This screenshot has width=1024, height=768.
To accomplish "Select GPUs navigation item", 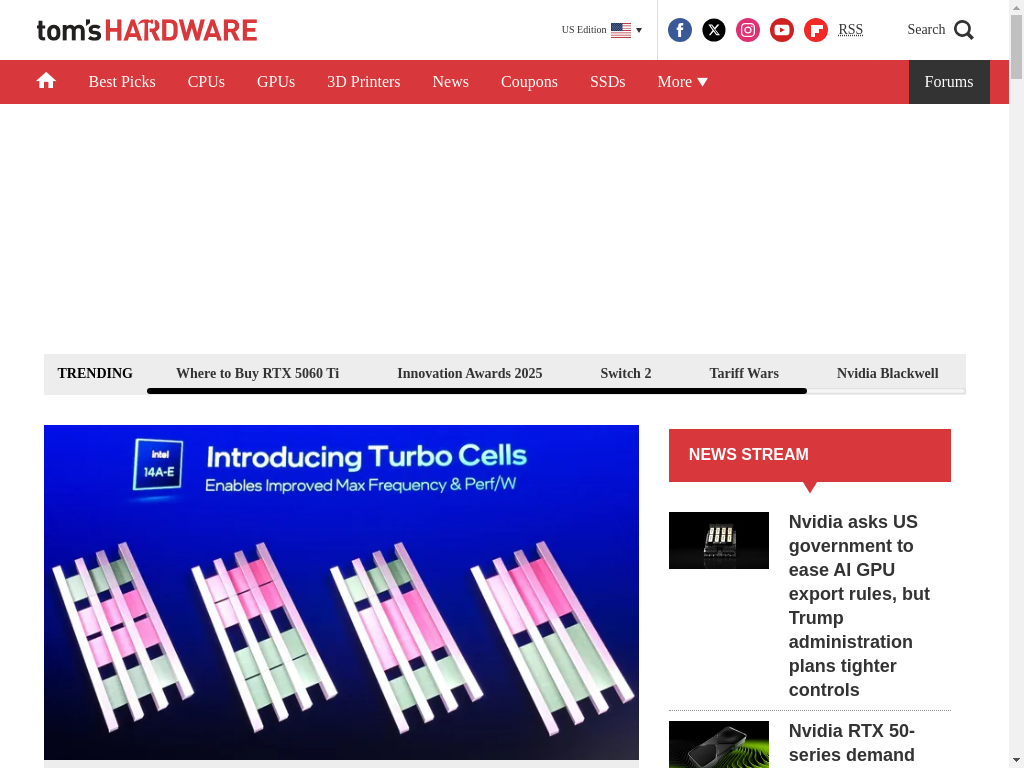I will [x=276, y=82].
